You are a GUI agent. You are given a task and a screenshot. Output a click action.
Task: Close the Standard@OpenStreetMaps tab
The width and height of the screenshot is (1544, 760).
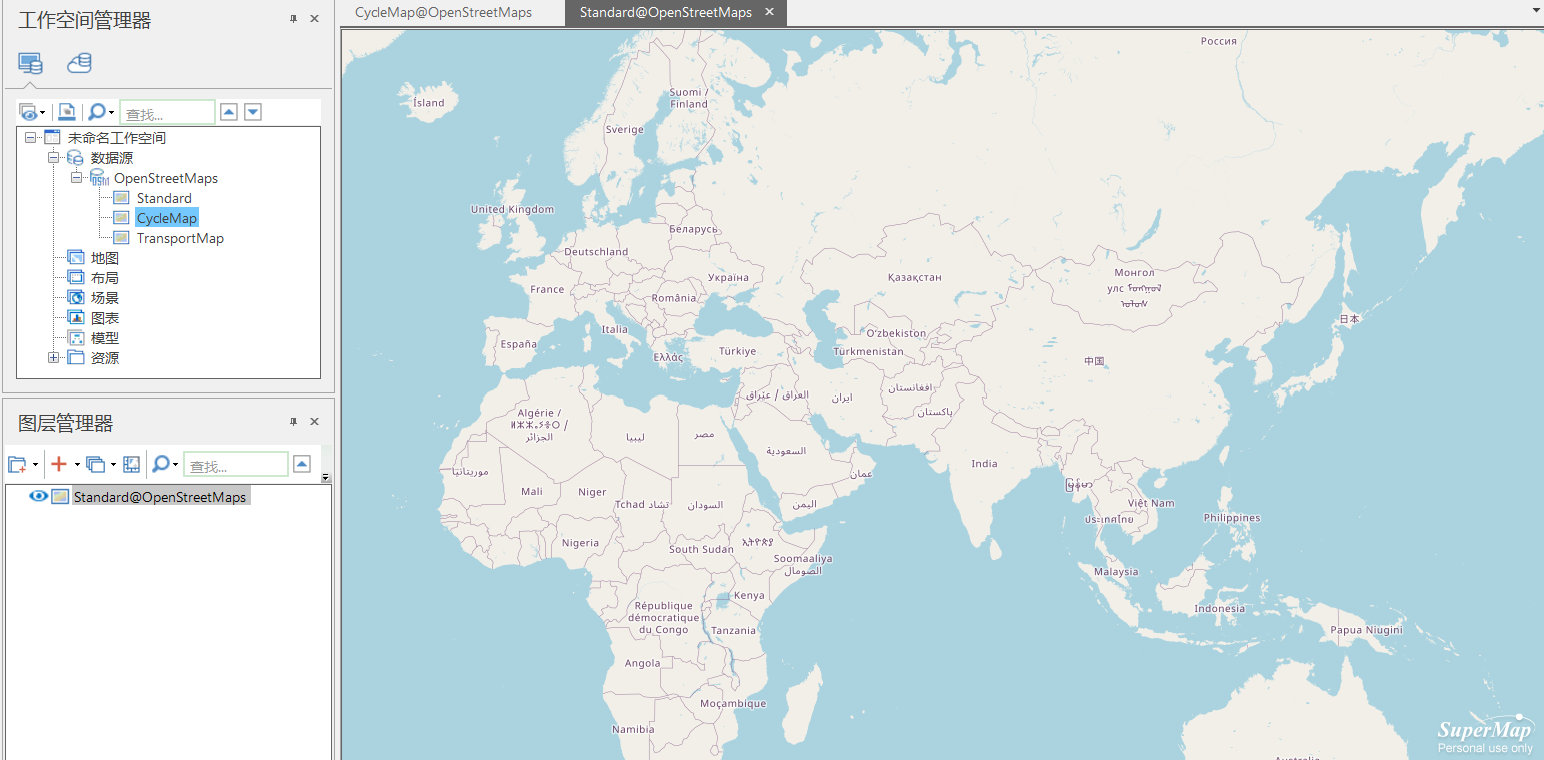[x=769, y=12]
